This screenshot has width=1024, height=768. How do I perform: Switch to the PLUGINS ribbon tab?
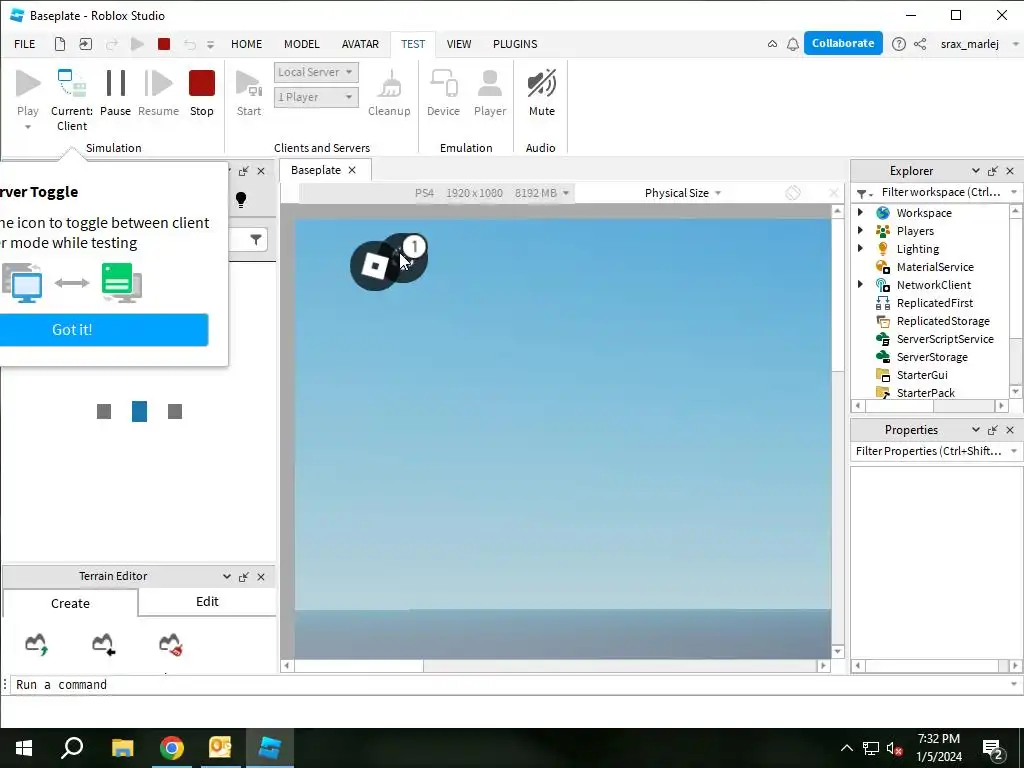point(515,44)
